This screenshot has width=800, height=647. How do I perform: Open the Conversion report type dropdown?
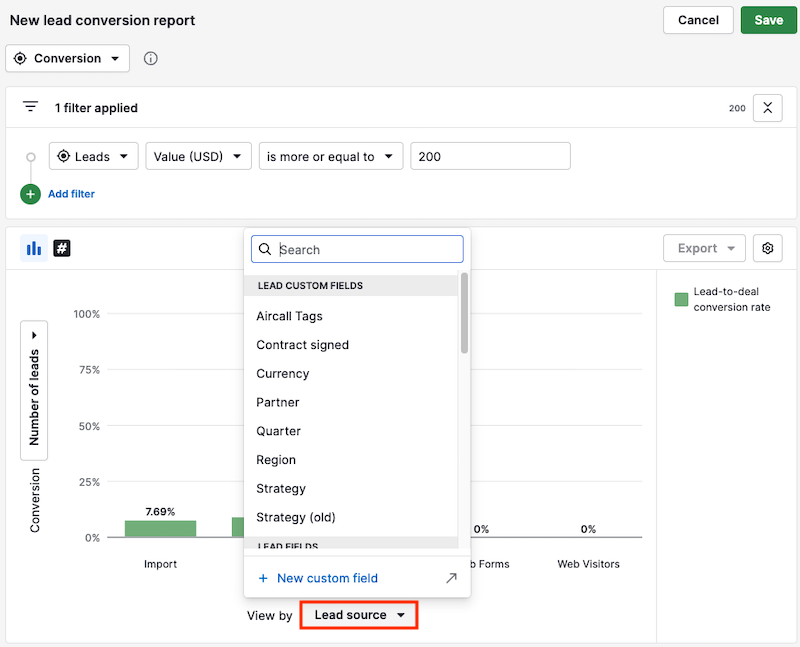point(68,59)
